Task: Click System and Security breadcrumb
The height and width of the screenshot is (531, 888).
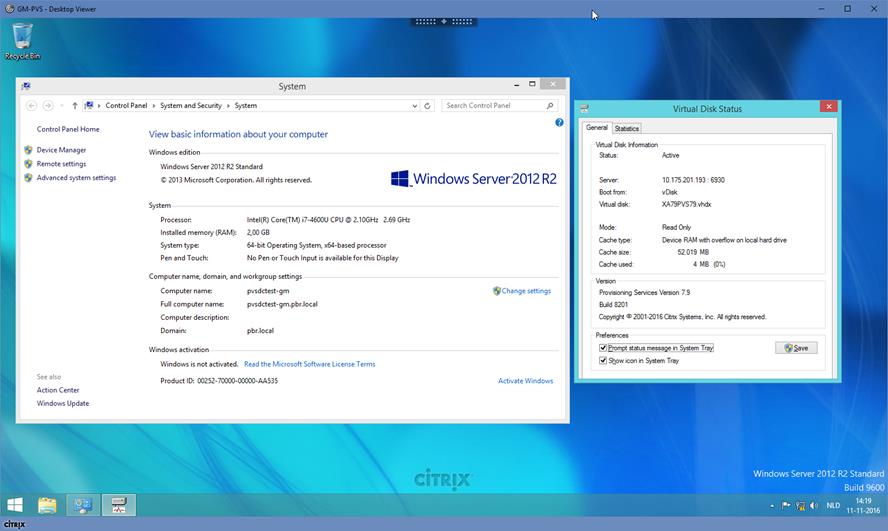Action: pos(191,105)
